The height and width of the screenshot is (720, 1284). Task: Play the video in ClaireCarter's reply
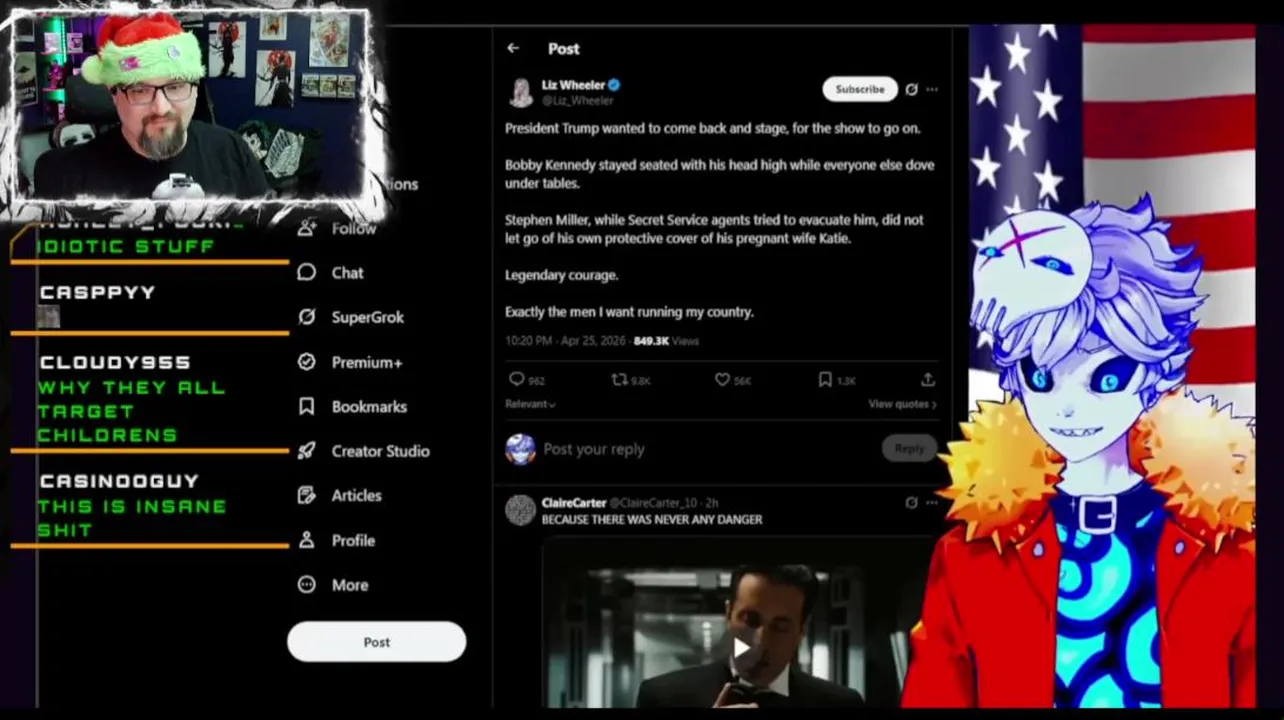coord(741,648)
